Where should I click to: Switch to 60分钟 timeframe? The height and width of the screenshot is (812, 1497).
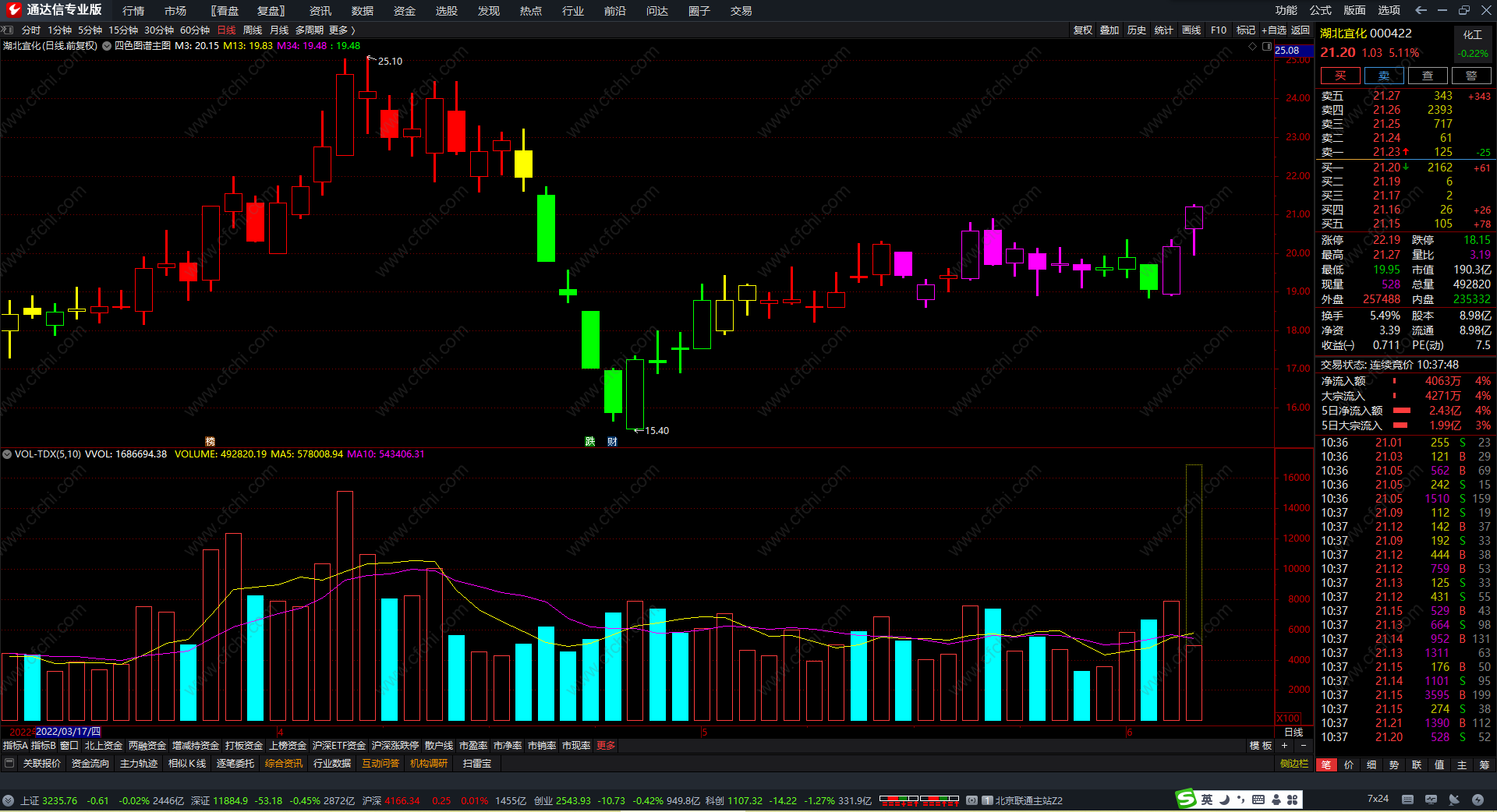pos(195,30)
